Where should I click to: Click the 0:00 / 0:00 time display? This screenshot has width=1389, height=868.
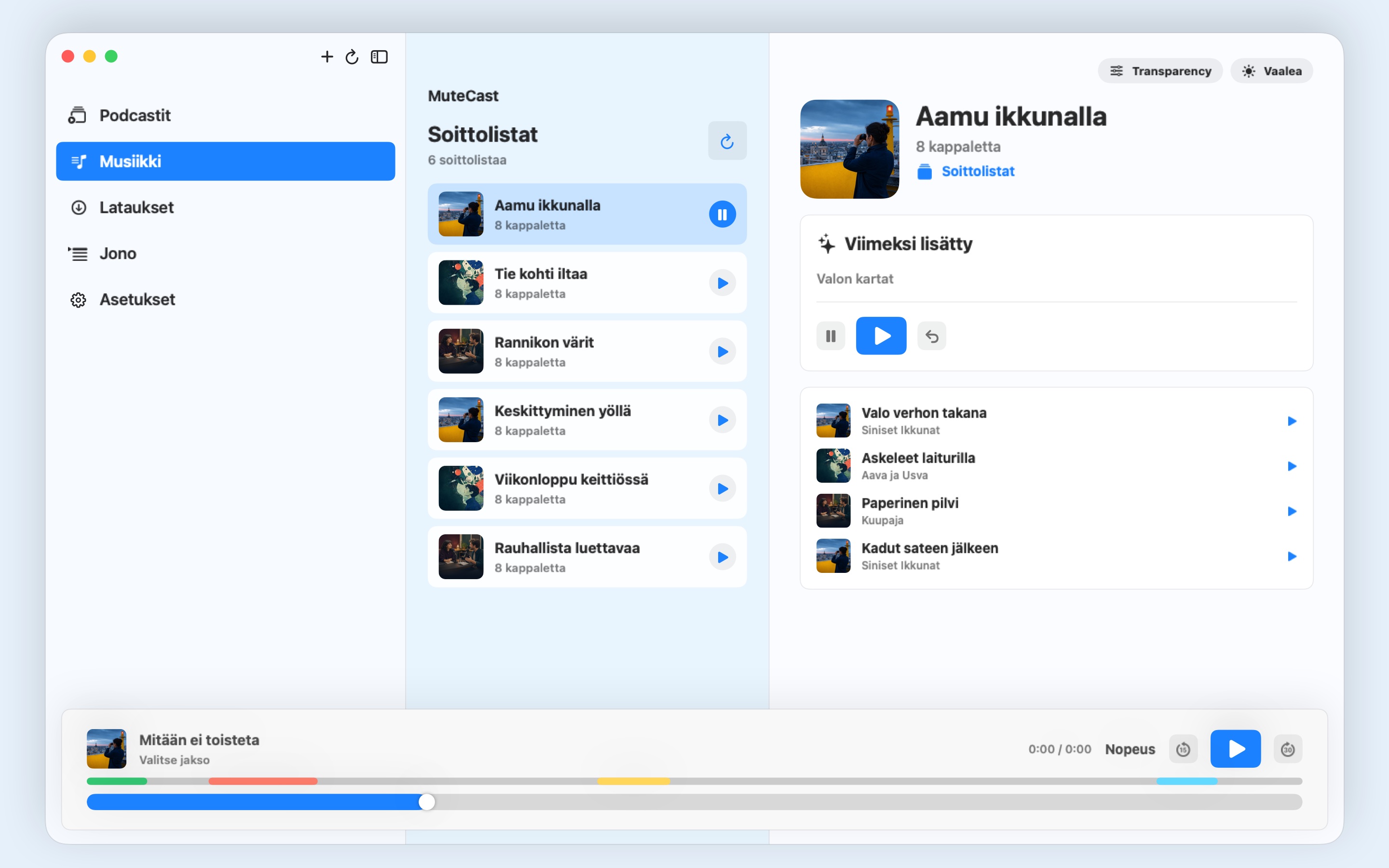pos(1060,749)
